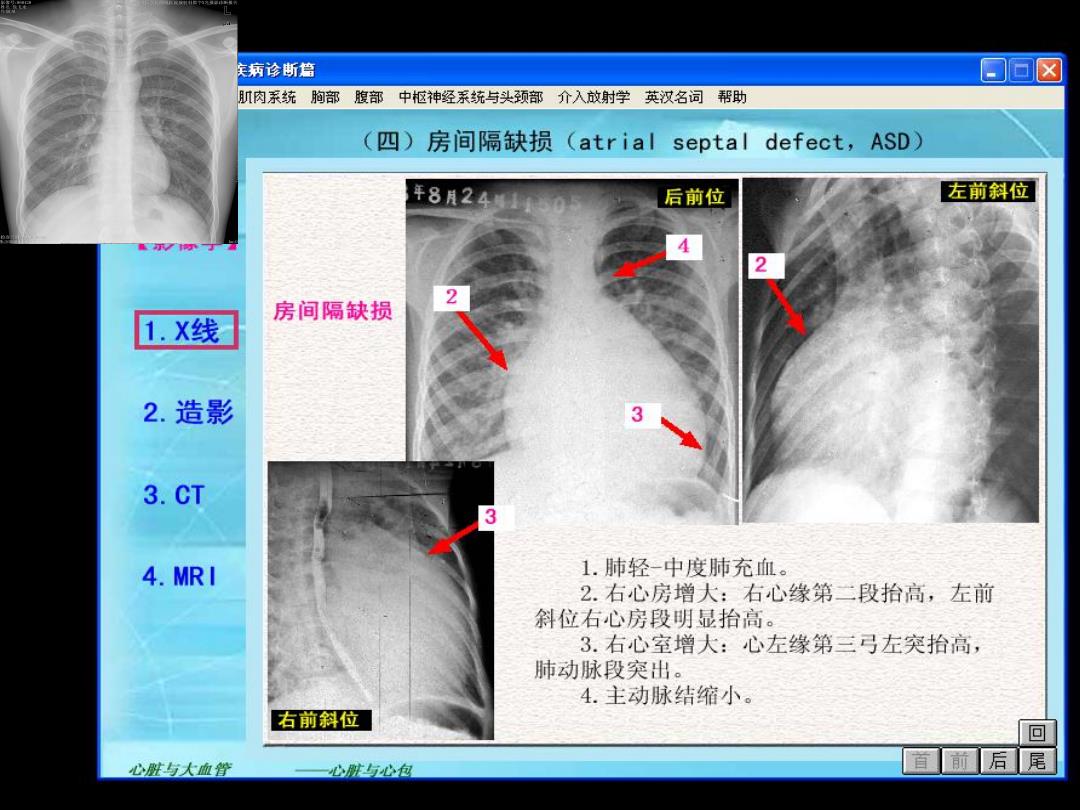
Task: Select the 4. MRI sidebar item
Action: (x=179, y=576)
